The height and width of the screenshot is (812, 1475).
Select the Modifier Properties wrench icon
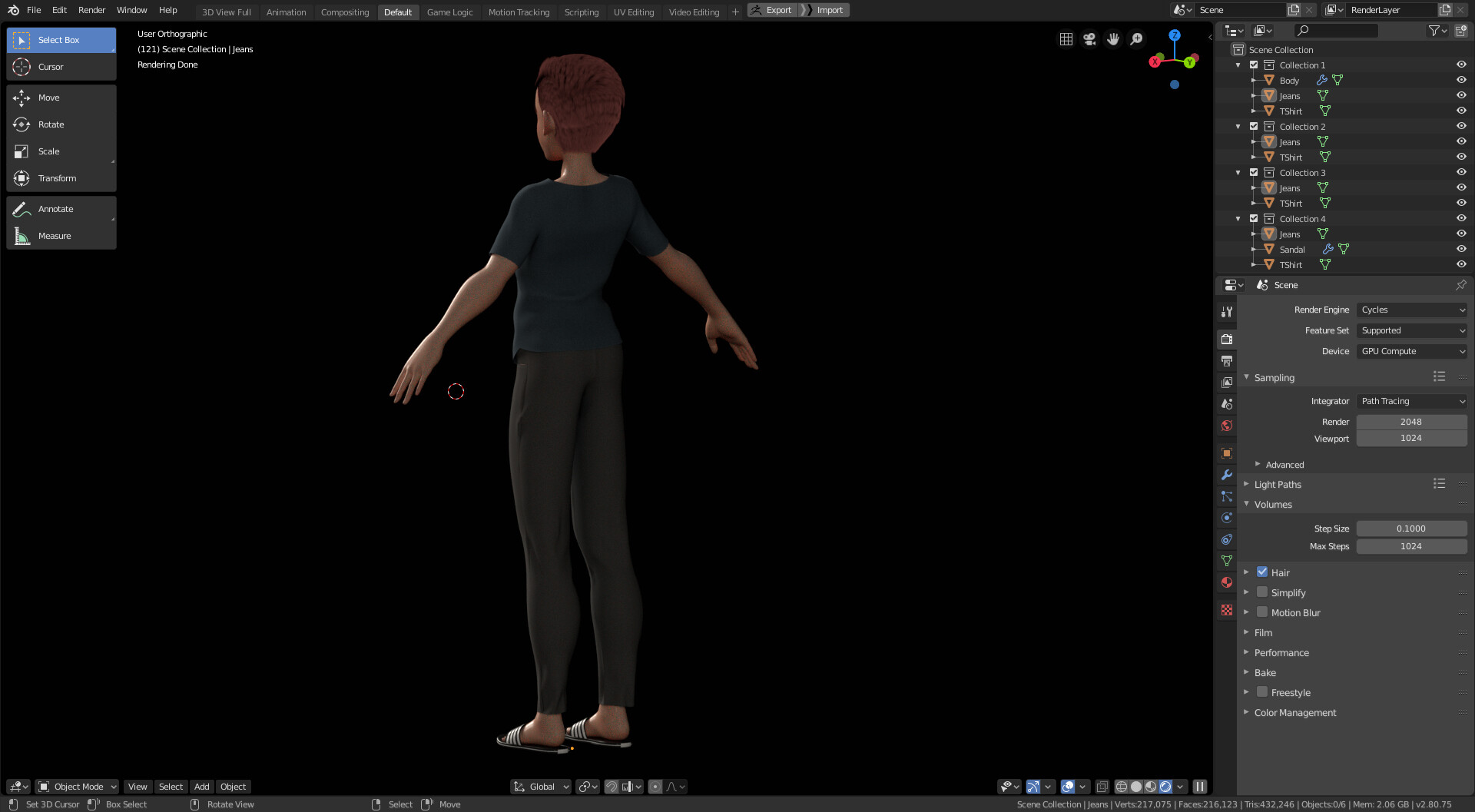click(x=1226, y=475)
